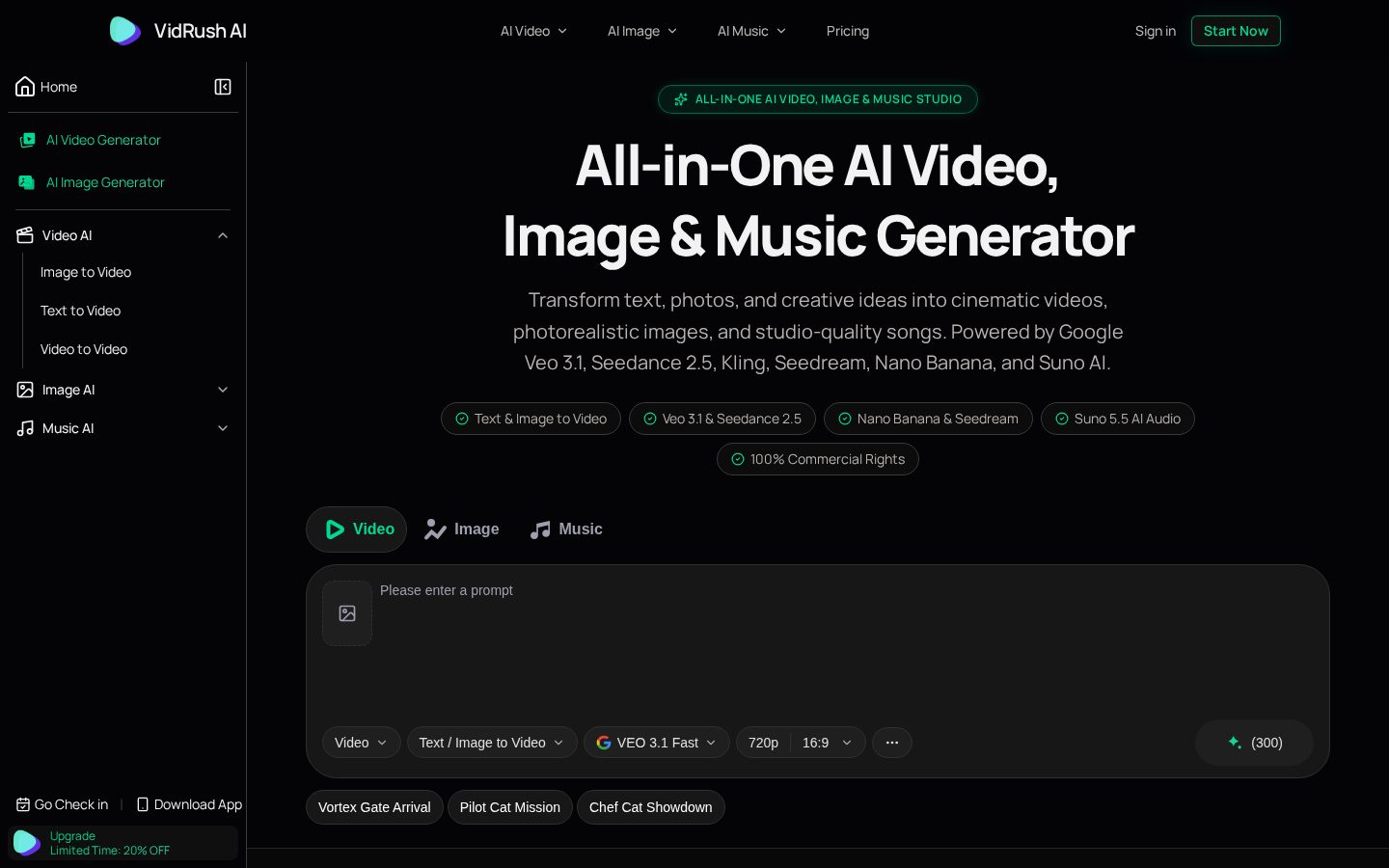
Task: Select Text to Video in sidebar
Action: (x=80, y=311)
